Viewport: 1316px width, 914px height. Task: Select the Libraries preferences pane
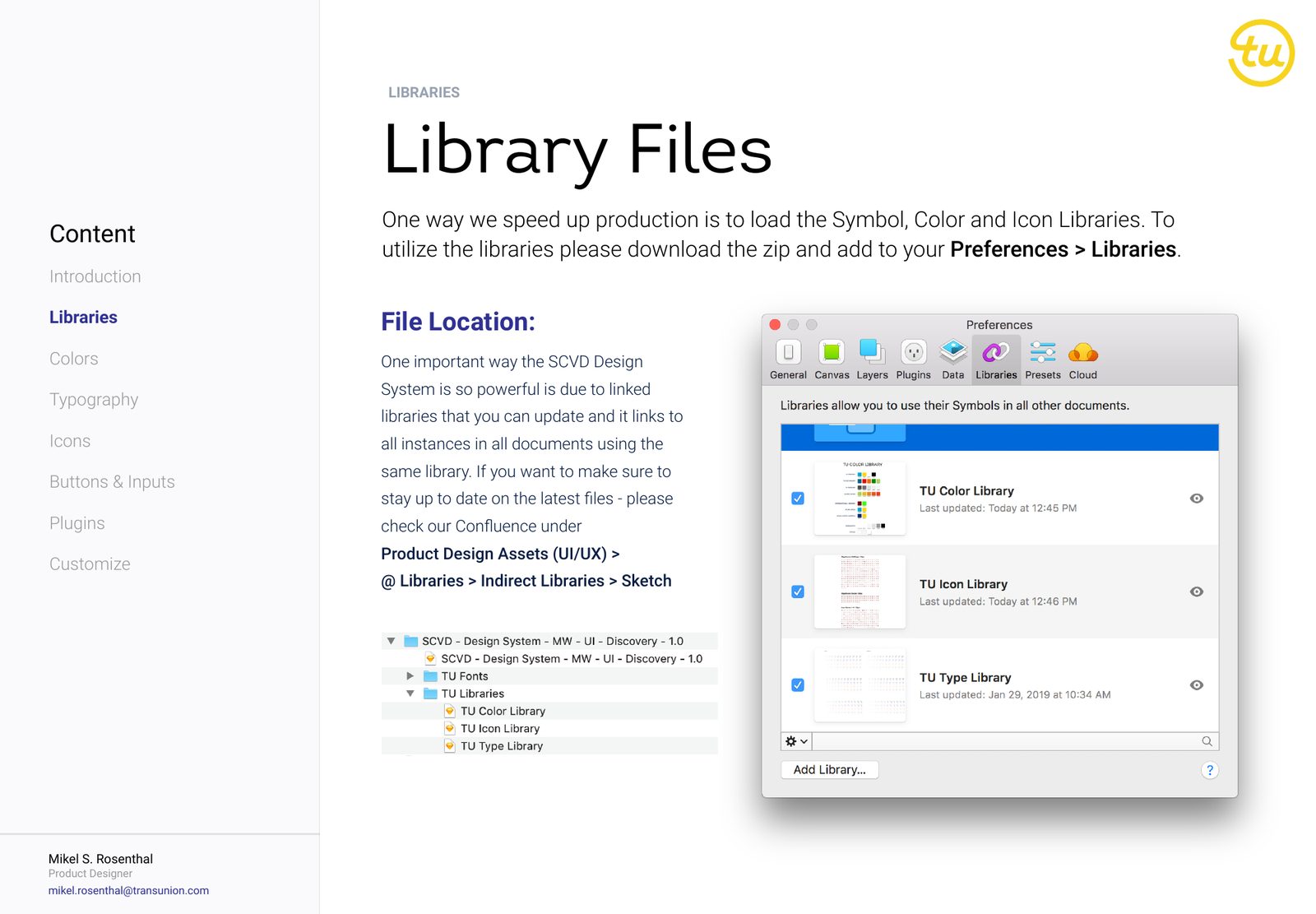point(996,360)
